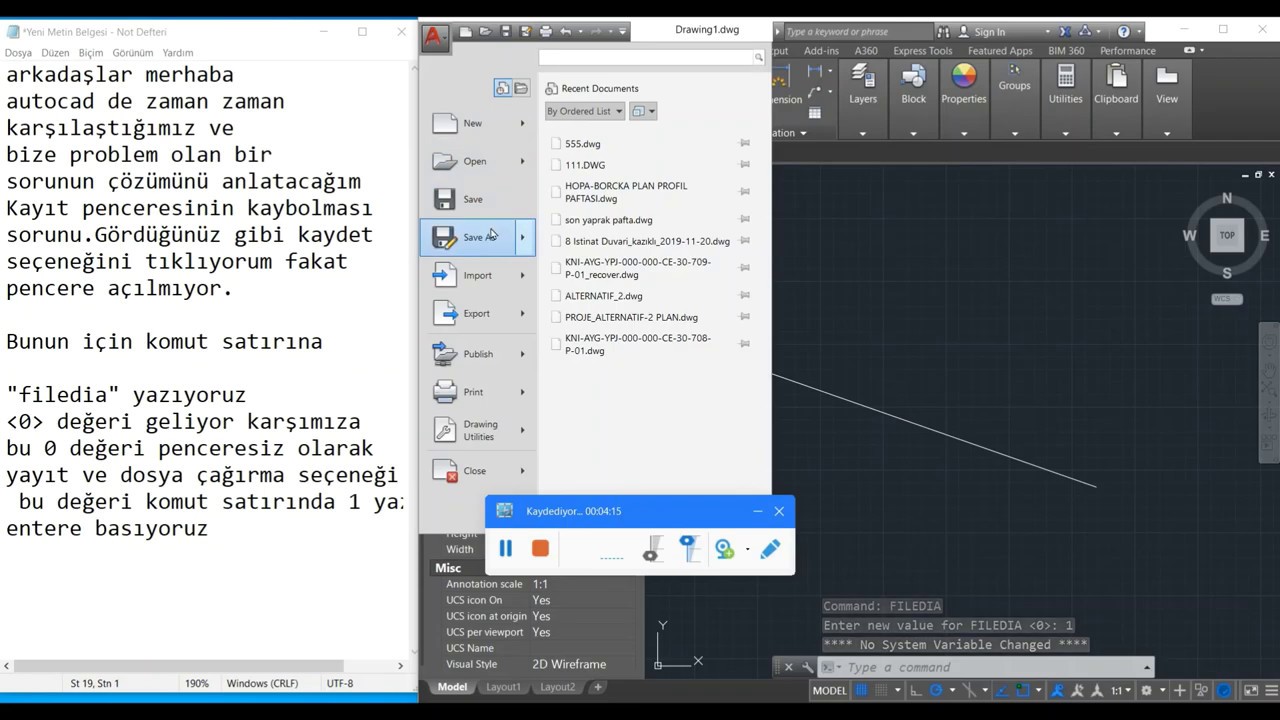The height and width of the screenshot is (720, 1280).
Task: Expand the Print submenu arrow
Action: (x=522, y=392)
